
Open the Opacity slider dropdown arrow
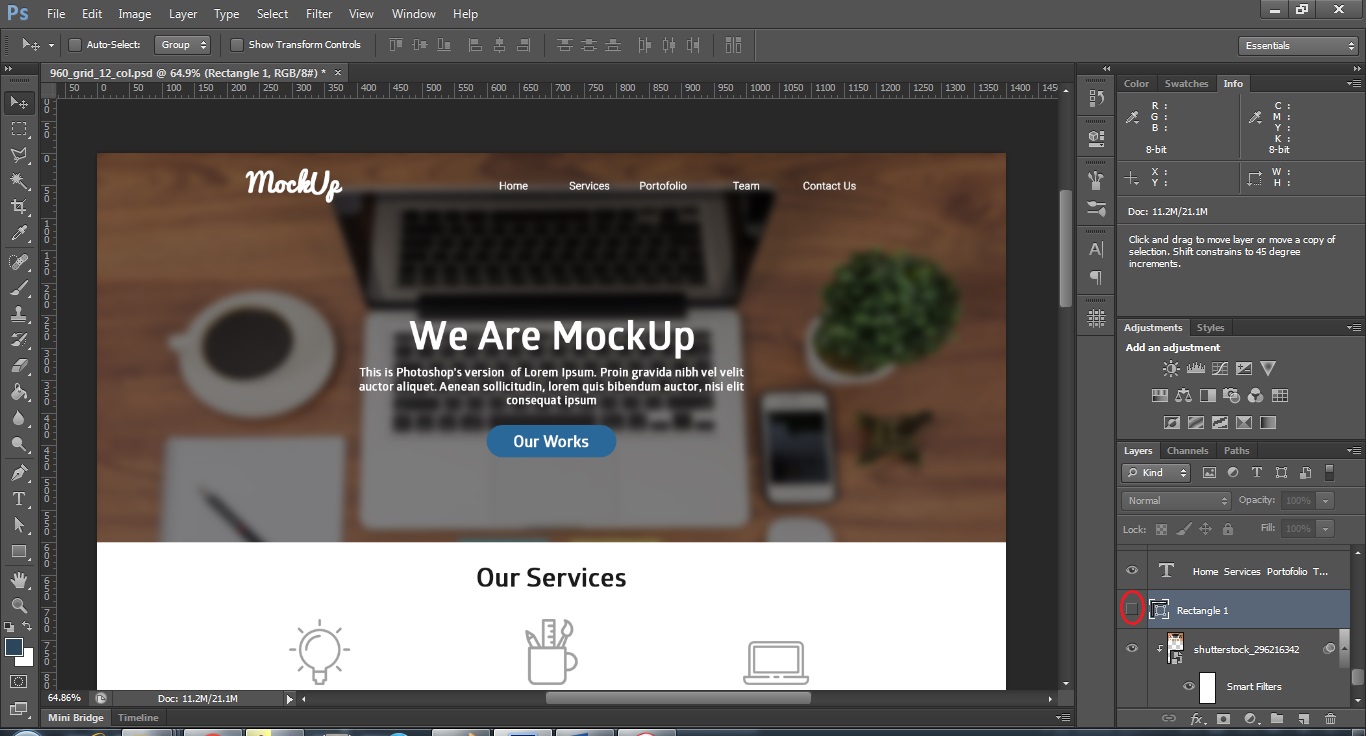[x=1326, y=501]
